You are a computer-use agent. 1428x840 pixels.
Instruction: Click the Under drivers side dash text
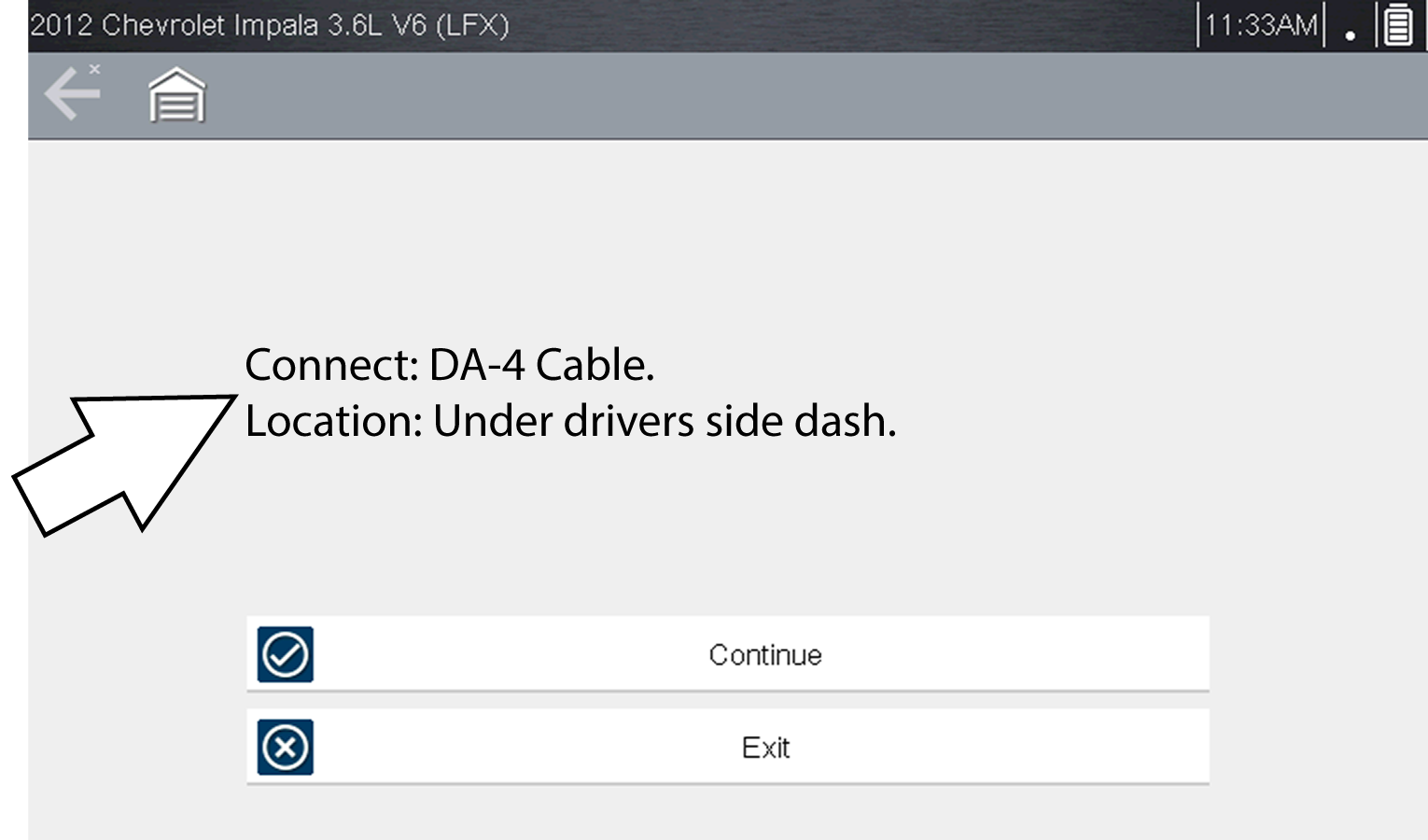[x=665, y=422]
